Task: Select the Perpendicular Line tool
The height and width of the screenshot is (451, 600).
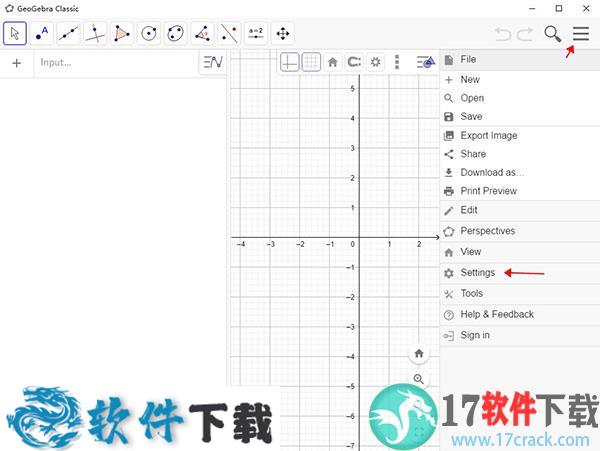Action: point(95,34)
